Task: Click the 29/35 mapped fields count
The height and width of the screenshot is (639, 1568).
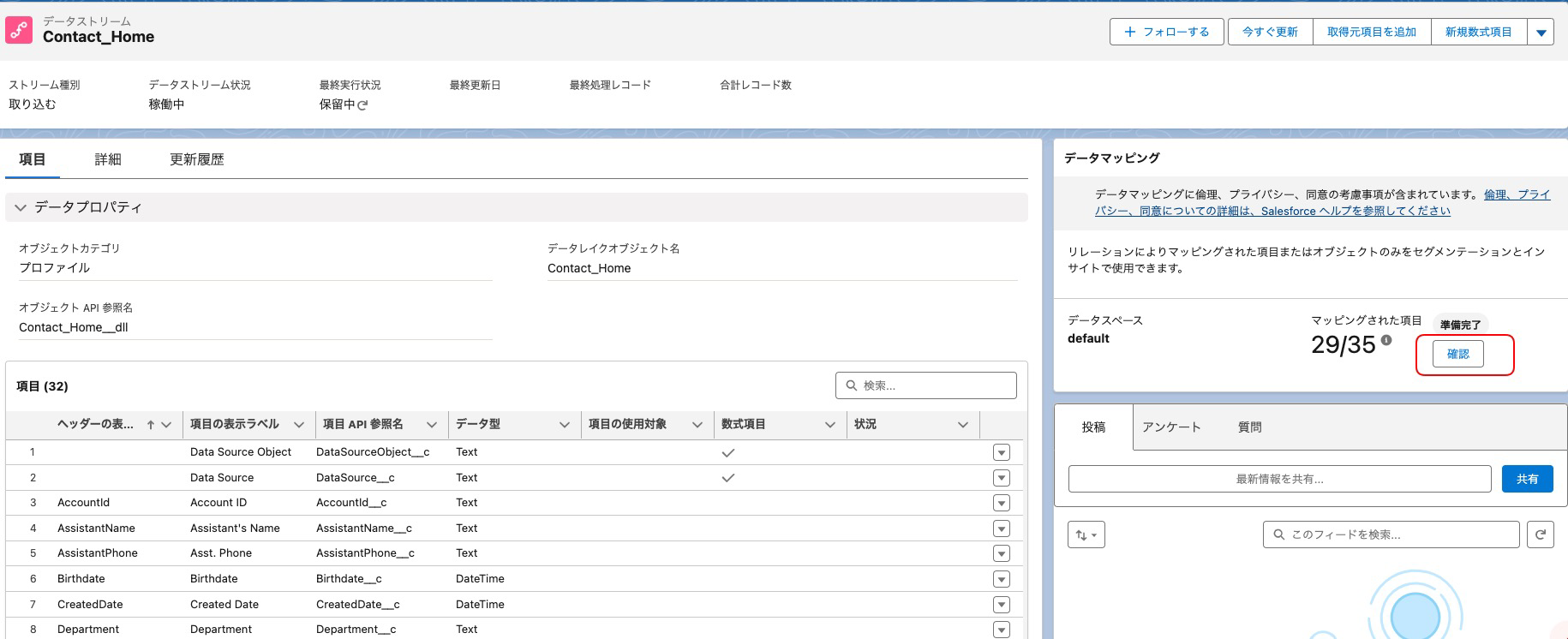Action: tap(1343, 345)
